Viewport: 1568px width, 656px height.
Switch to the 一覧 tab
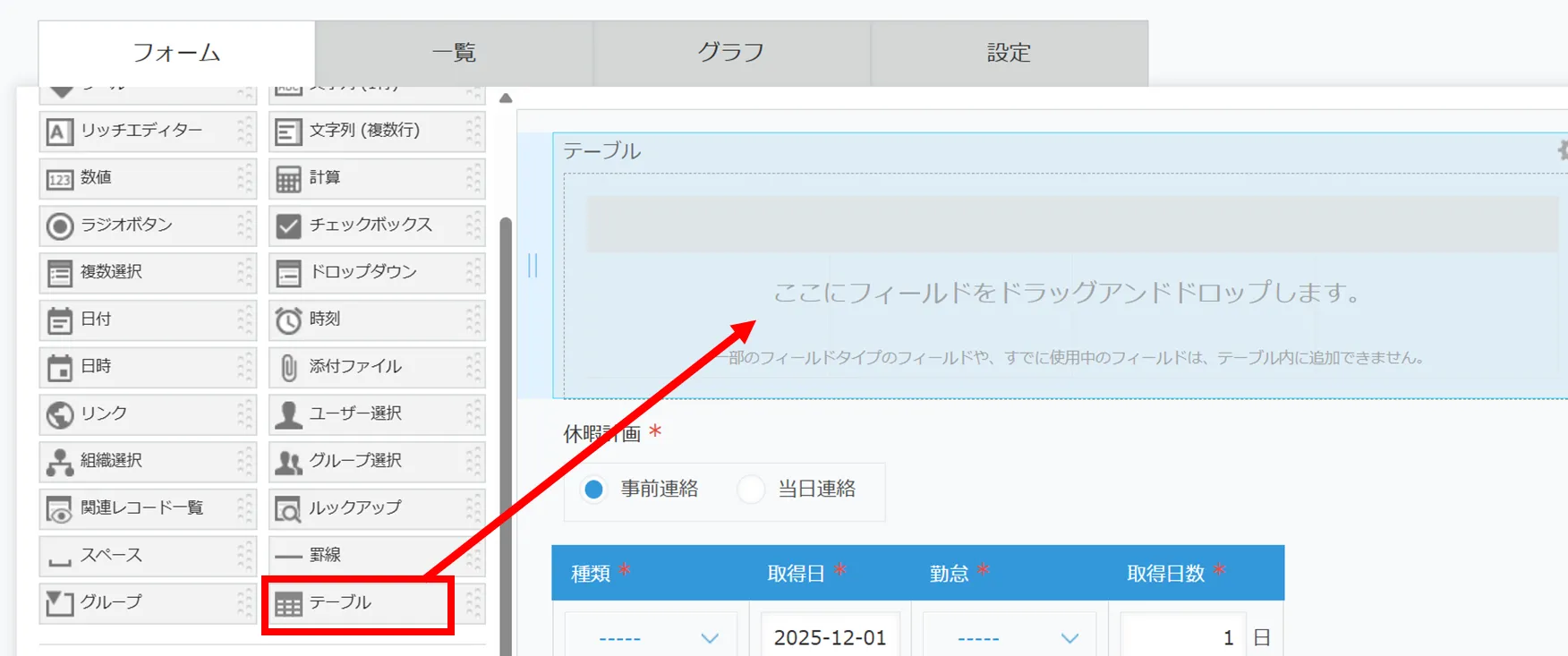pyautogui.click(x=454, y=54)
